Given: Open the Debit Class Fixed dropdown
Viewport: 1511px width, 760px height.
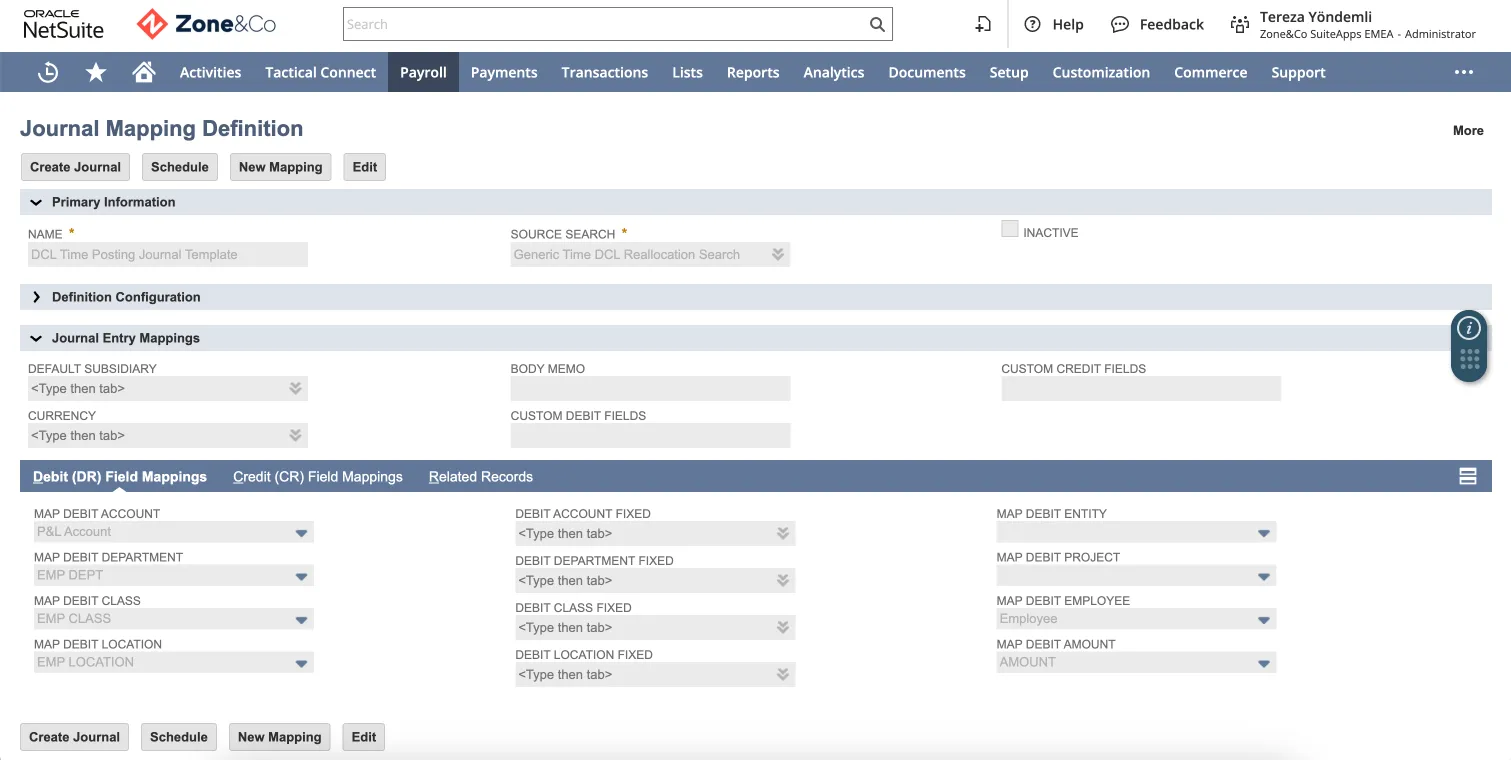Looking at the screenshot, I should pos(783,628).
